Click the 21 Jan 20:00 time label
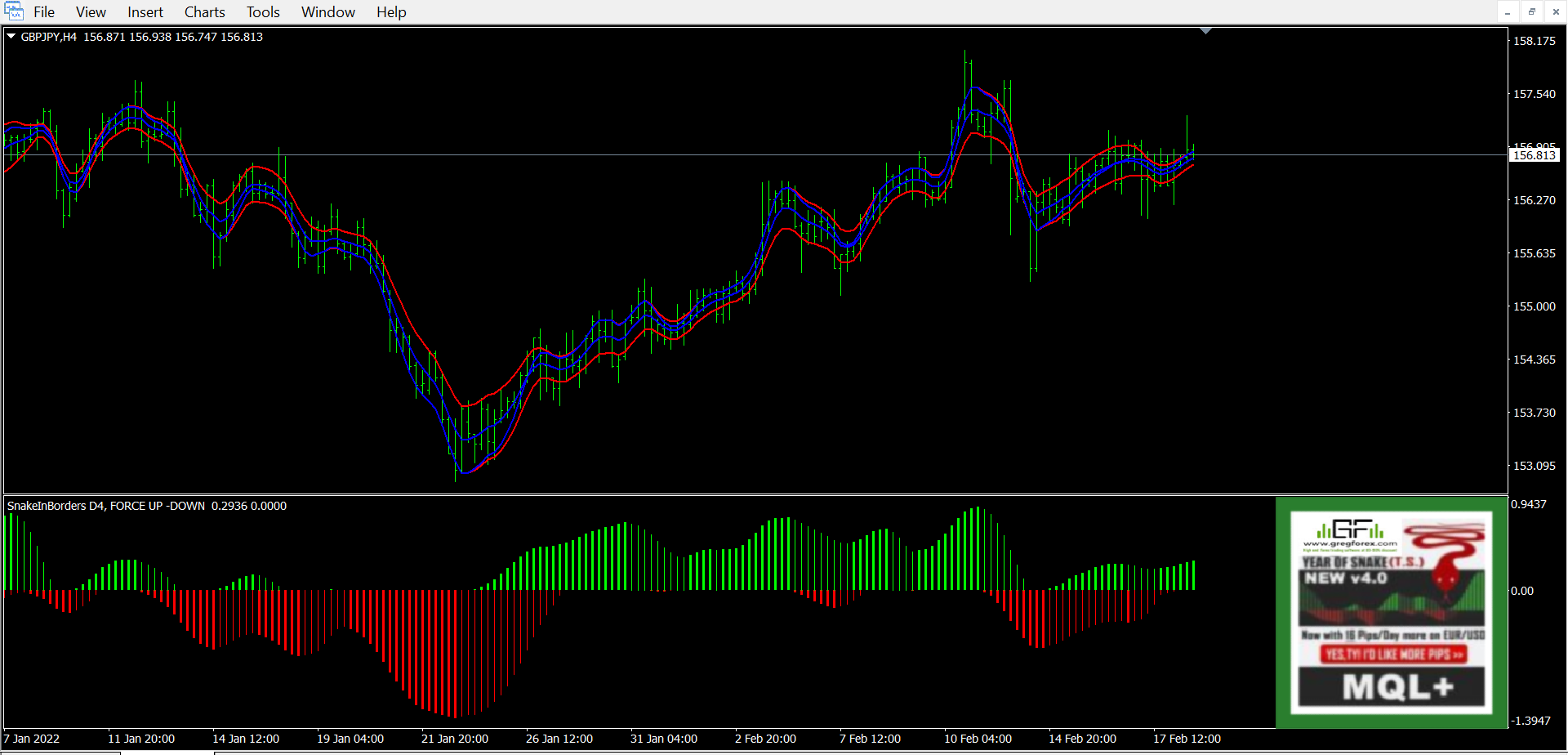This screenshot has width=1568, height=755. [x=455, y=739]
